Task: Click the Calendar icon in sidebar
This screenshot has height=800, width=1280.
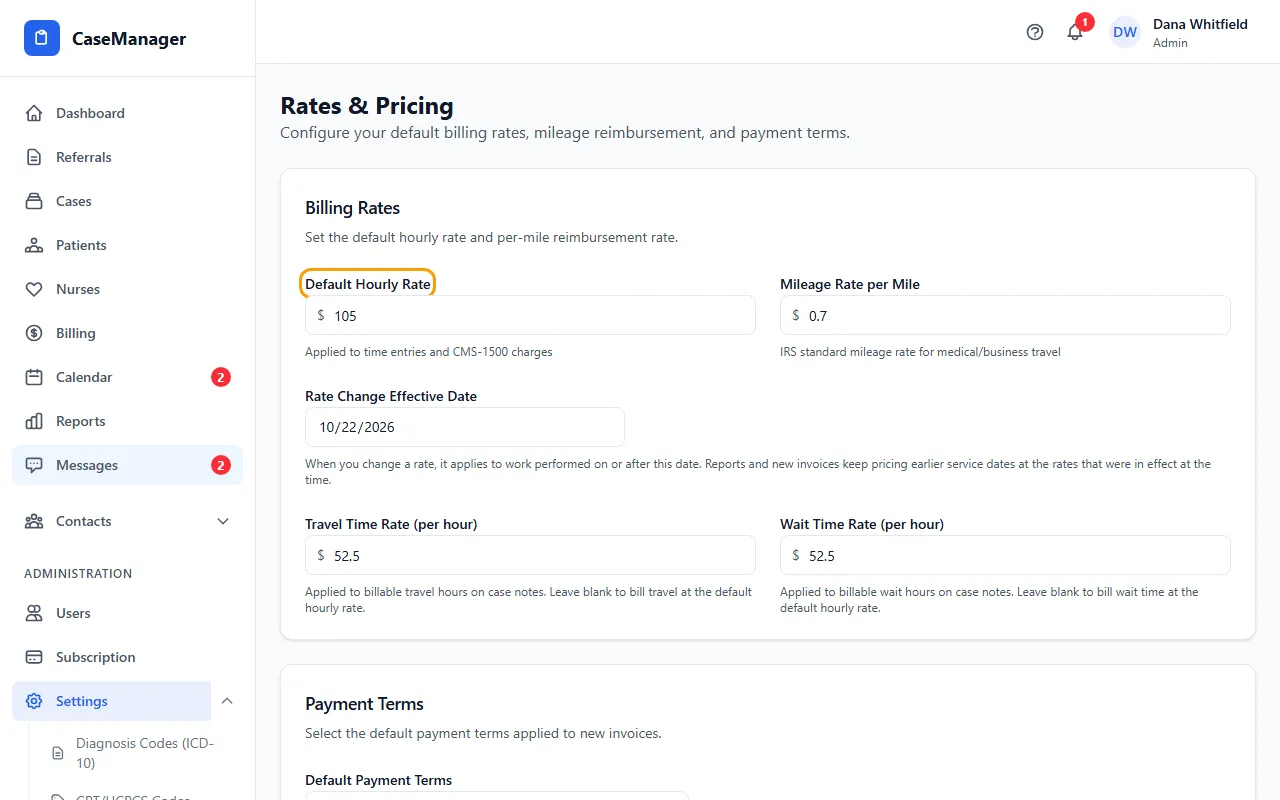Action: (x=34, y=377)
